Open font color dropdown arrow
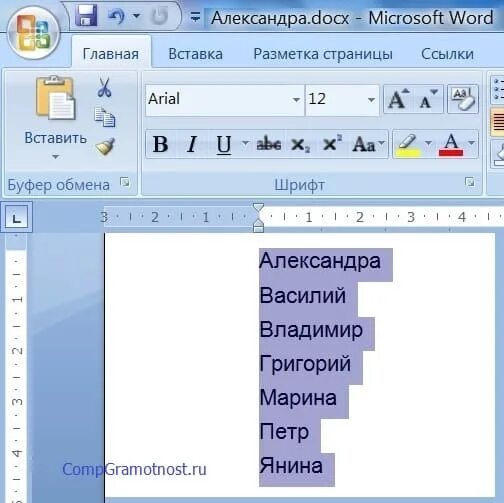This screenshot has width=504, height=503. click(471, 144)
